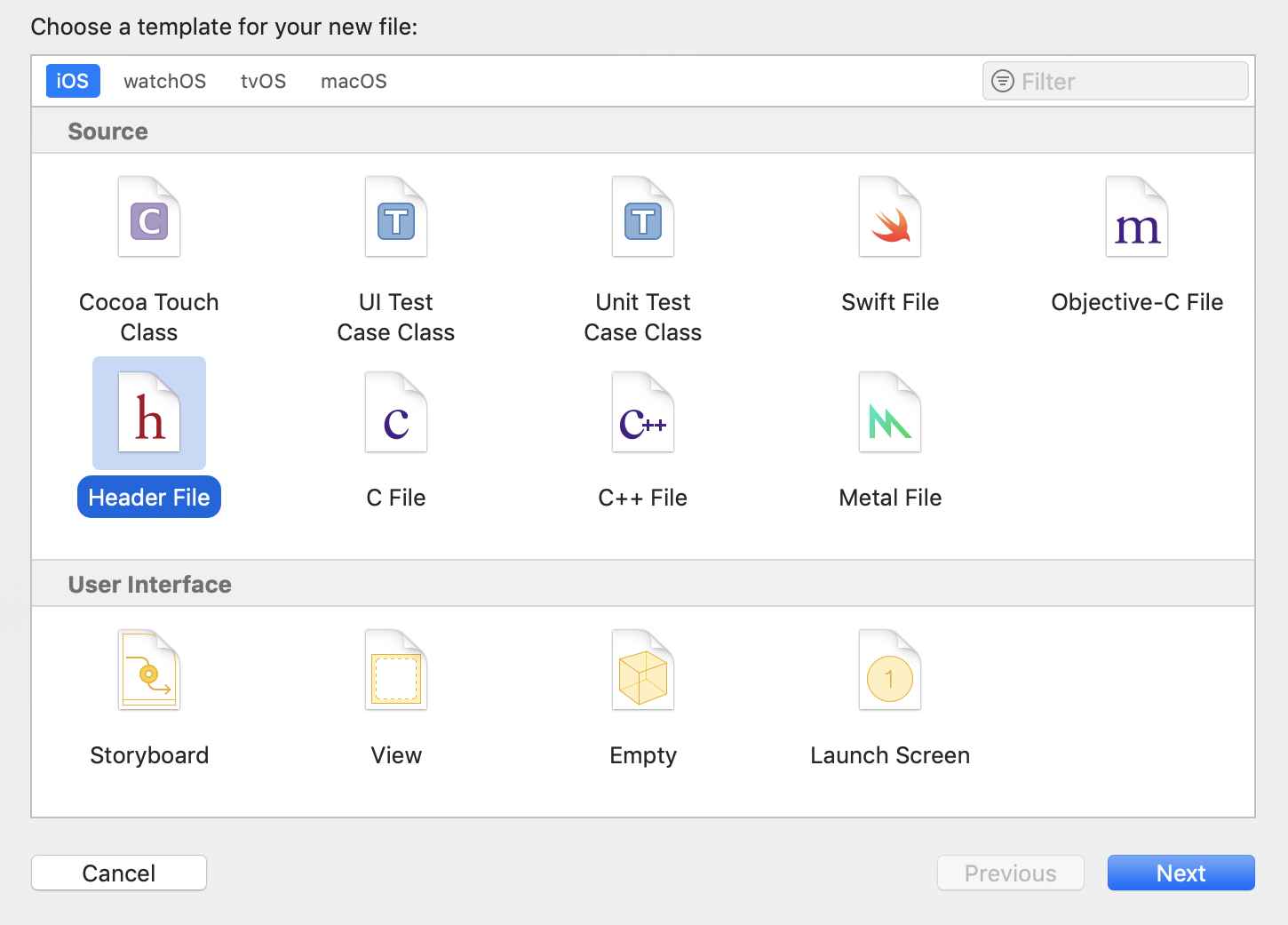Viewport: 1288px width, 925px height.
Task: Open the tvOS platform tab
Action: 264,81
